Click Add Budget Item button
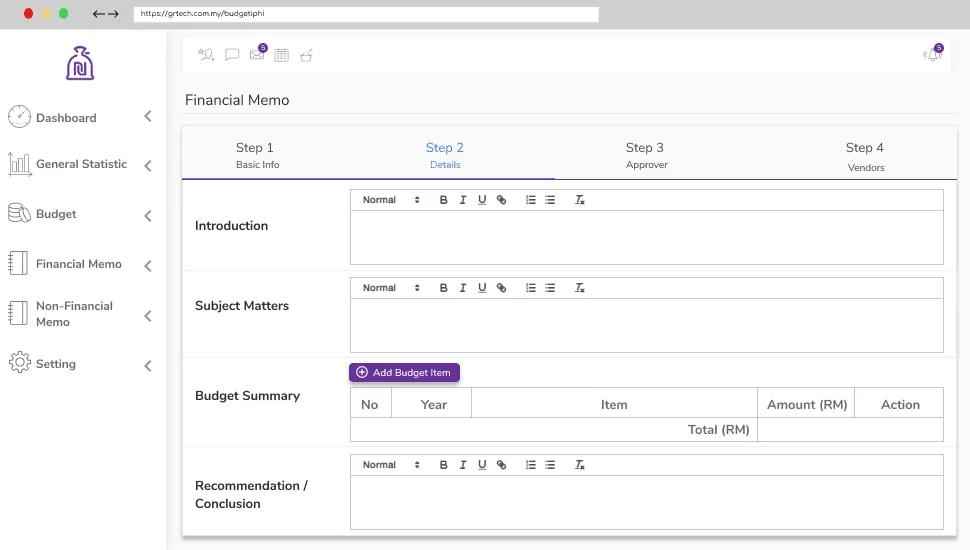Viewport: 970px width, 550px height. (404, 372)
